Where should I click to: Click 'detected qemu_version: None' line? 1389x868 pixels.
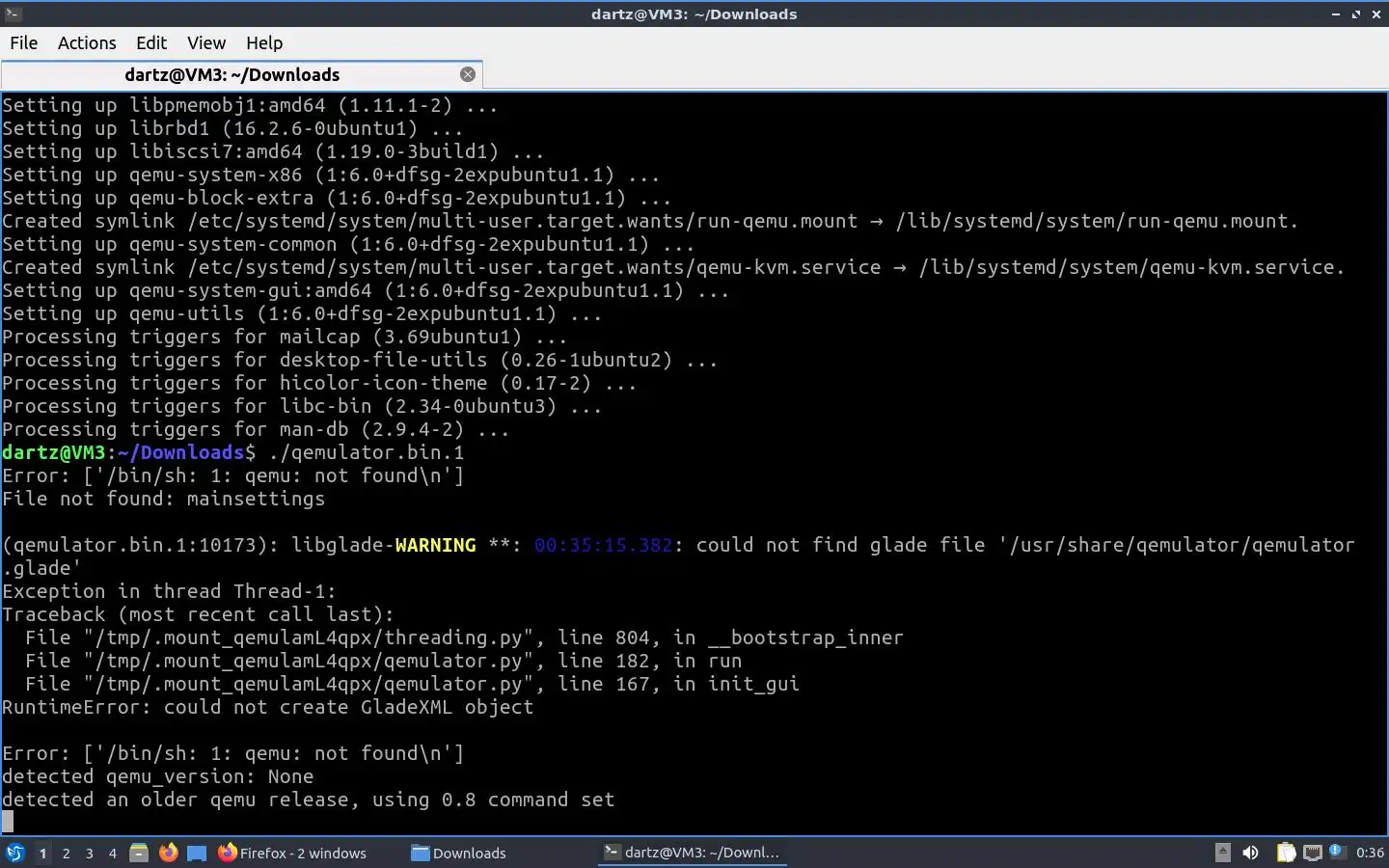click(157, 776)
